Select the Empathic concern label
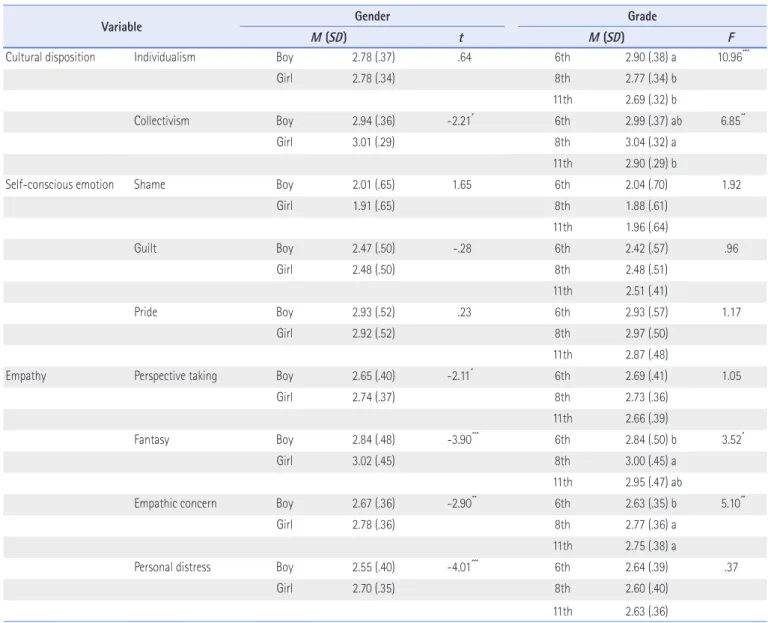 (175, 503)
